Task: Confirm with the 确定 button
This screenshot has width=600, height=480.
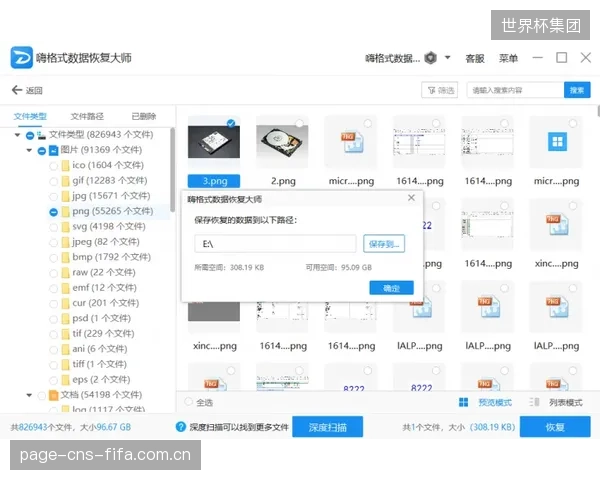Action: click(391, 288)
